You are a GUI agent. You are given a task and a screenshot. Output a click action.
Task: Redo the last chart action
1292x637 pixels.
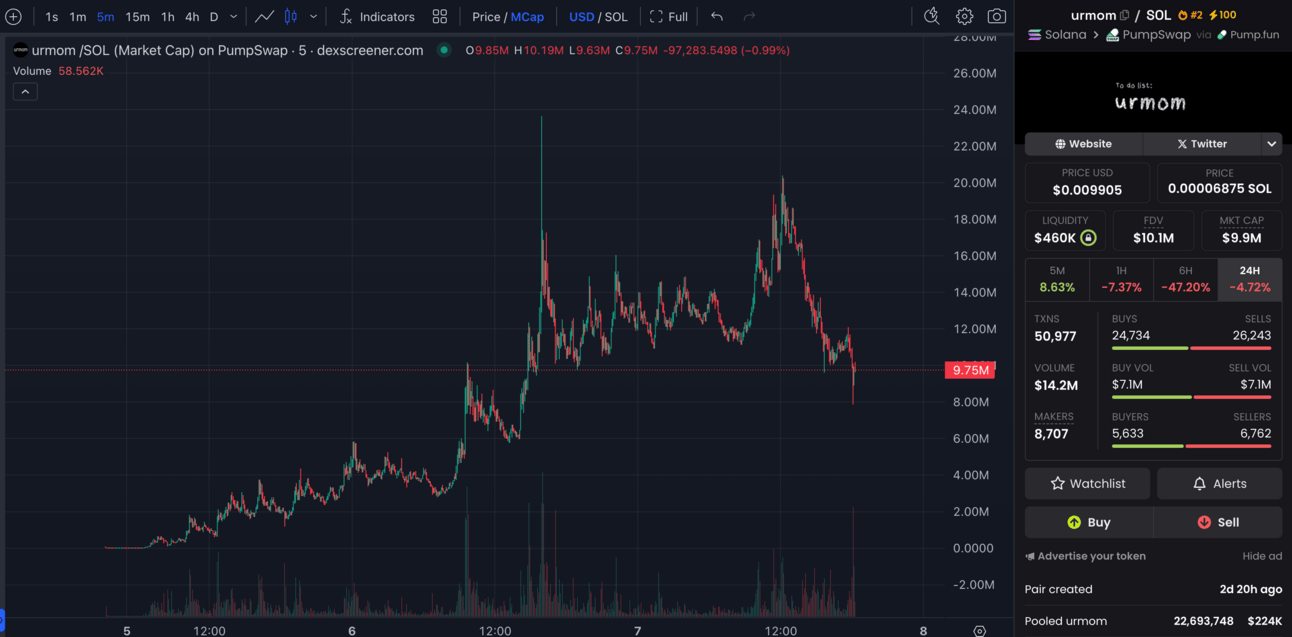click(x=749, y=17)
